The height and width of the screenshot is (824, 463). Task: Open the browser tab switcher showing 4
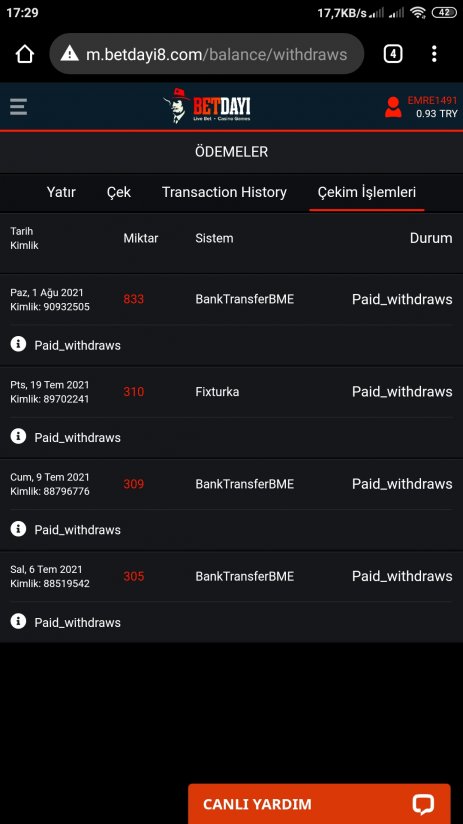(x=393, y=54)
